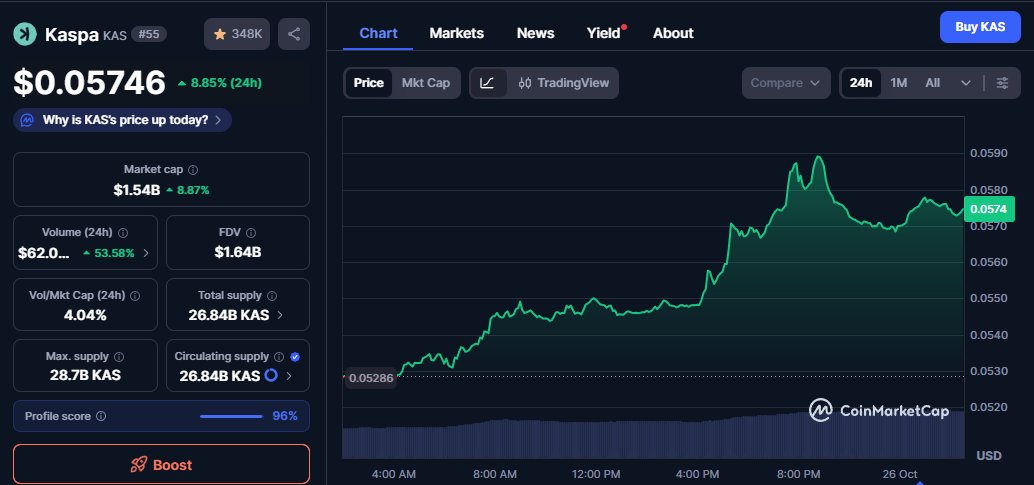Image resolution: width=1034 pixels, height=485 pixels.
Task: Select the Mkt Cap chart toggle
Action: click(x=426, y=83)
